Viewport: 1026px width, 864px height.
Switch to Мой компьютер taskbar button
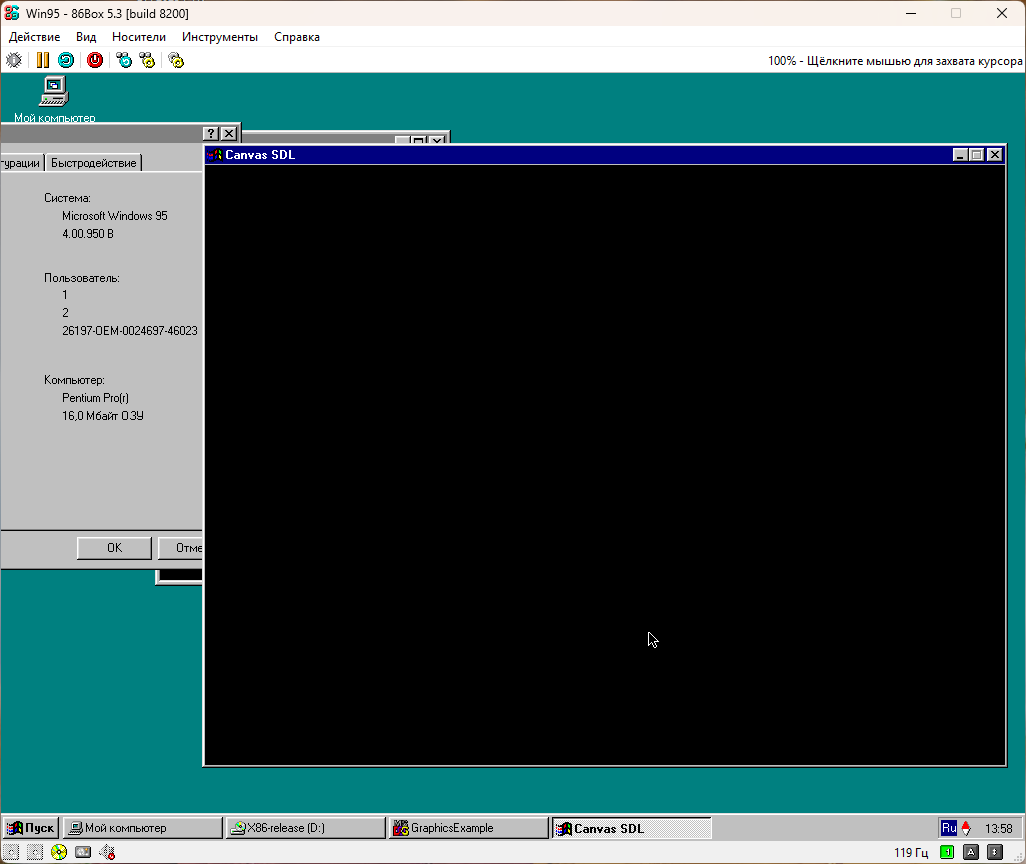[x=143, y=828]
